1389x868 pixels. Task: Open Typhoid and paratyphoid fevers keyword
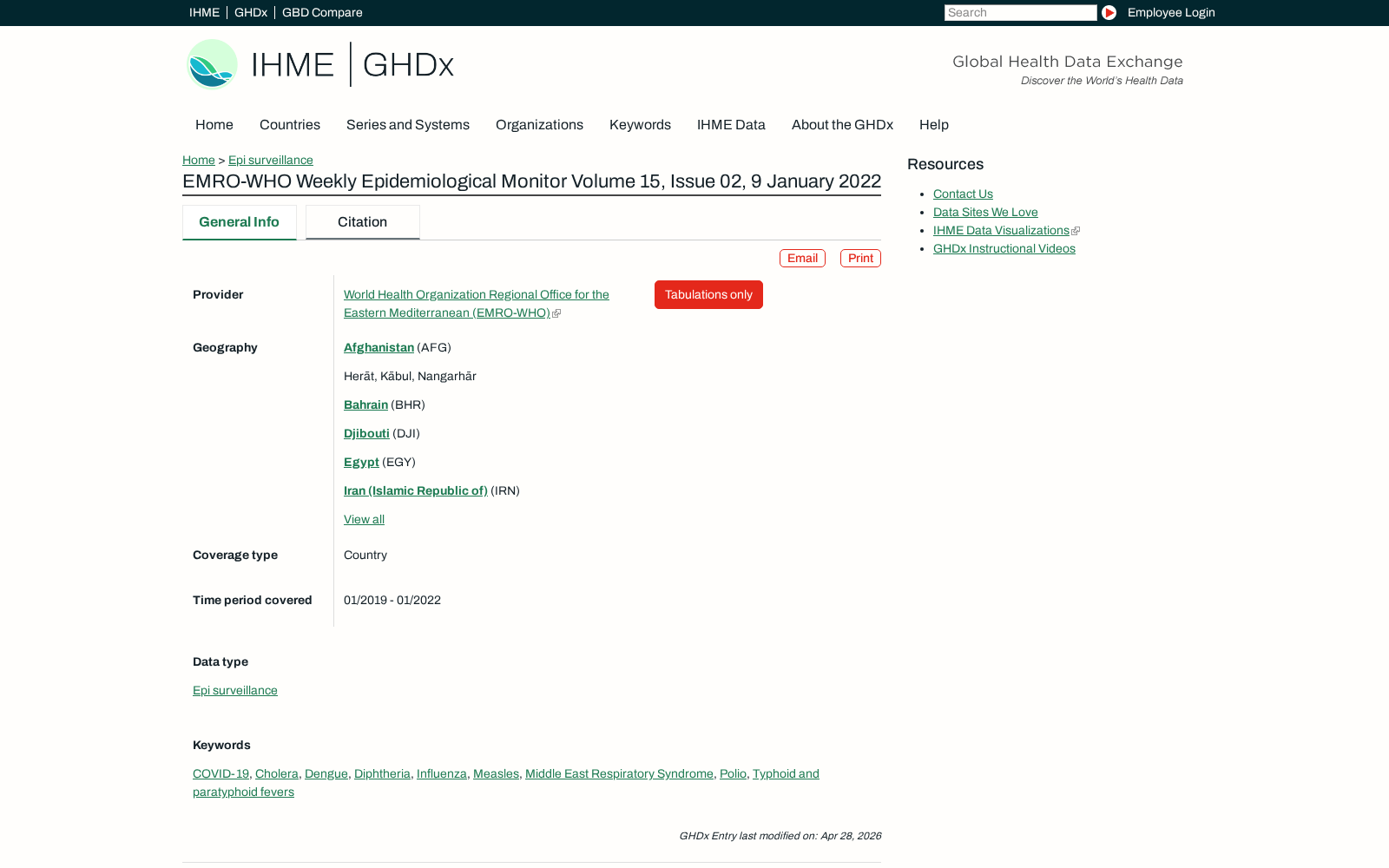(x=786, y=773)
